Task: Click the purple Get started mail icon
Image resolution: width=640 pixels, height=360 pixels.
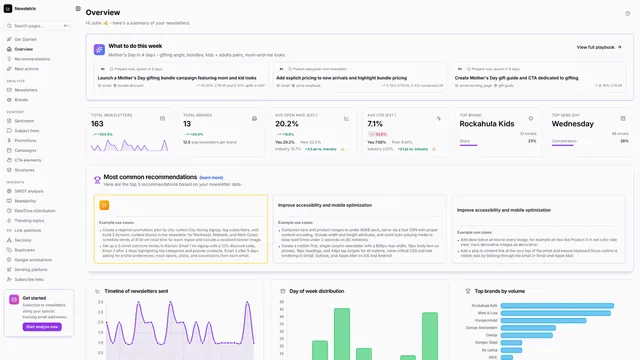Action: [14, 300]
